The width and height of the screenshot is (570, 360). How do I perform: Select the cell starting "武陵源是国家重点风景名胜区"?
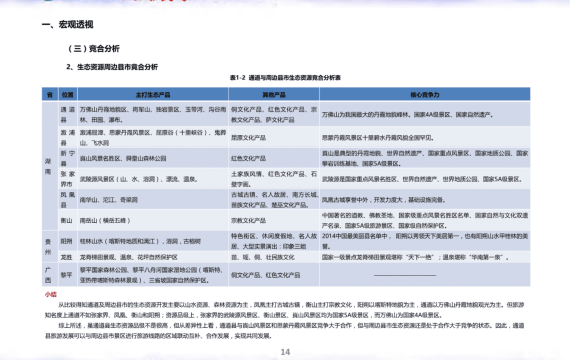coord(425,179)
